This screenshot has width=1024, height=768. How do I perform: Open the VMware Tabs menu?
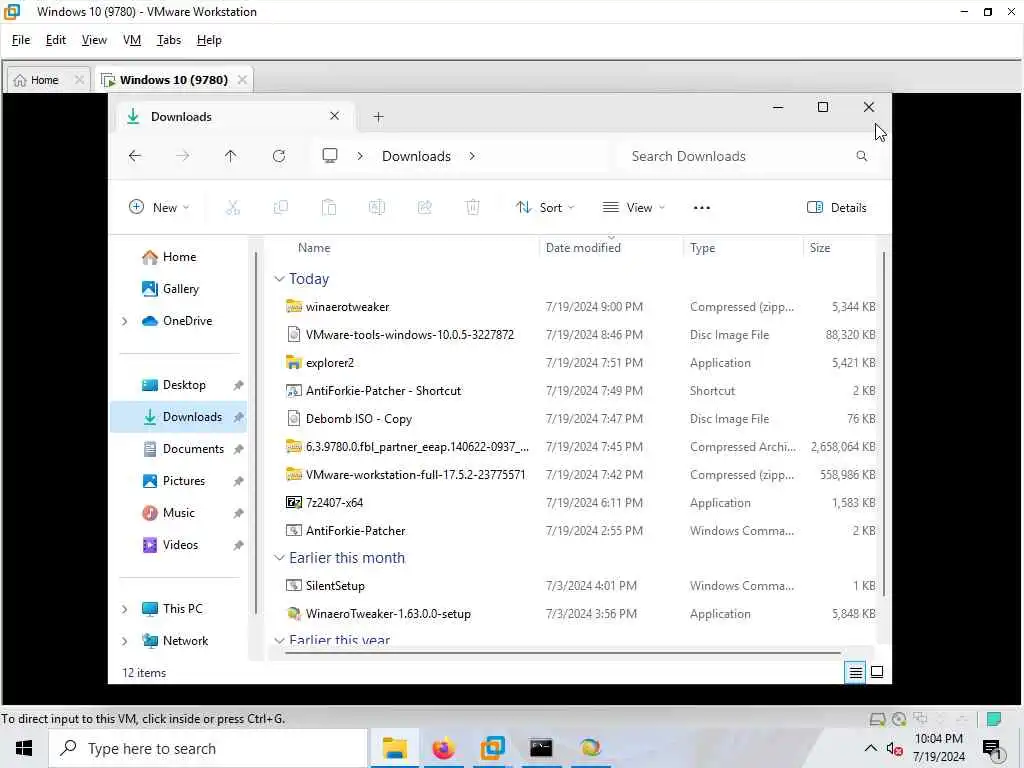(168, 40)
